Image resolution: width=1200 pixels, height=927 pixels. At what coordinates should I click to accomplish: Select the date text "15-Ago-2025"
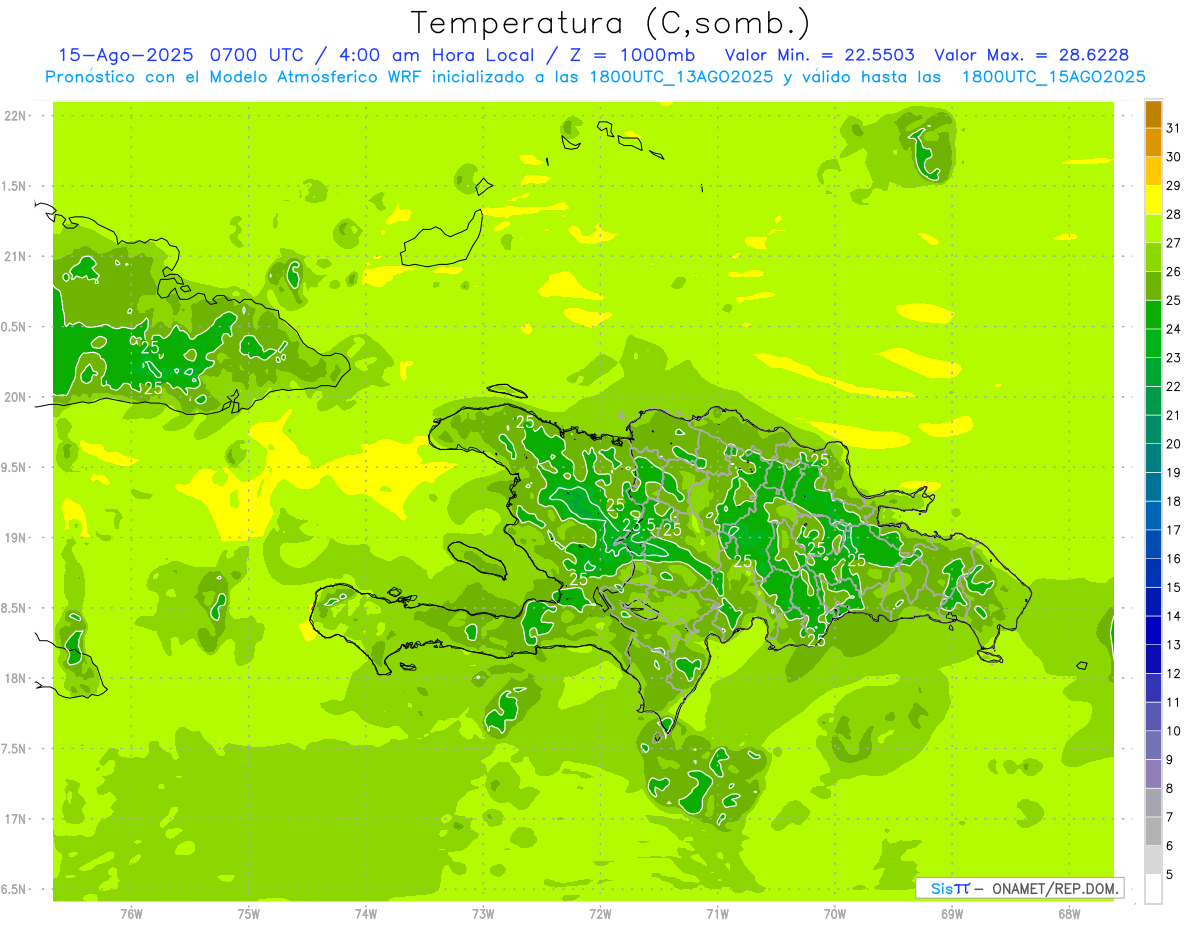[x=127, y=55]
